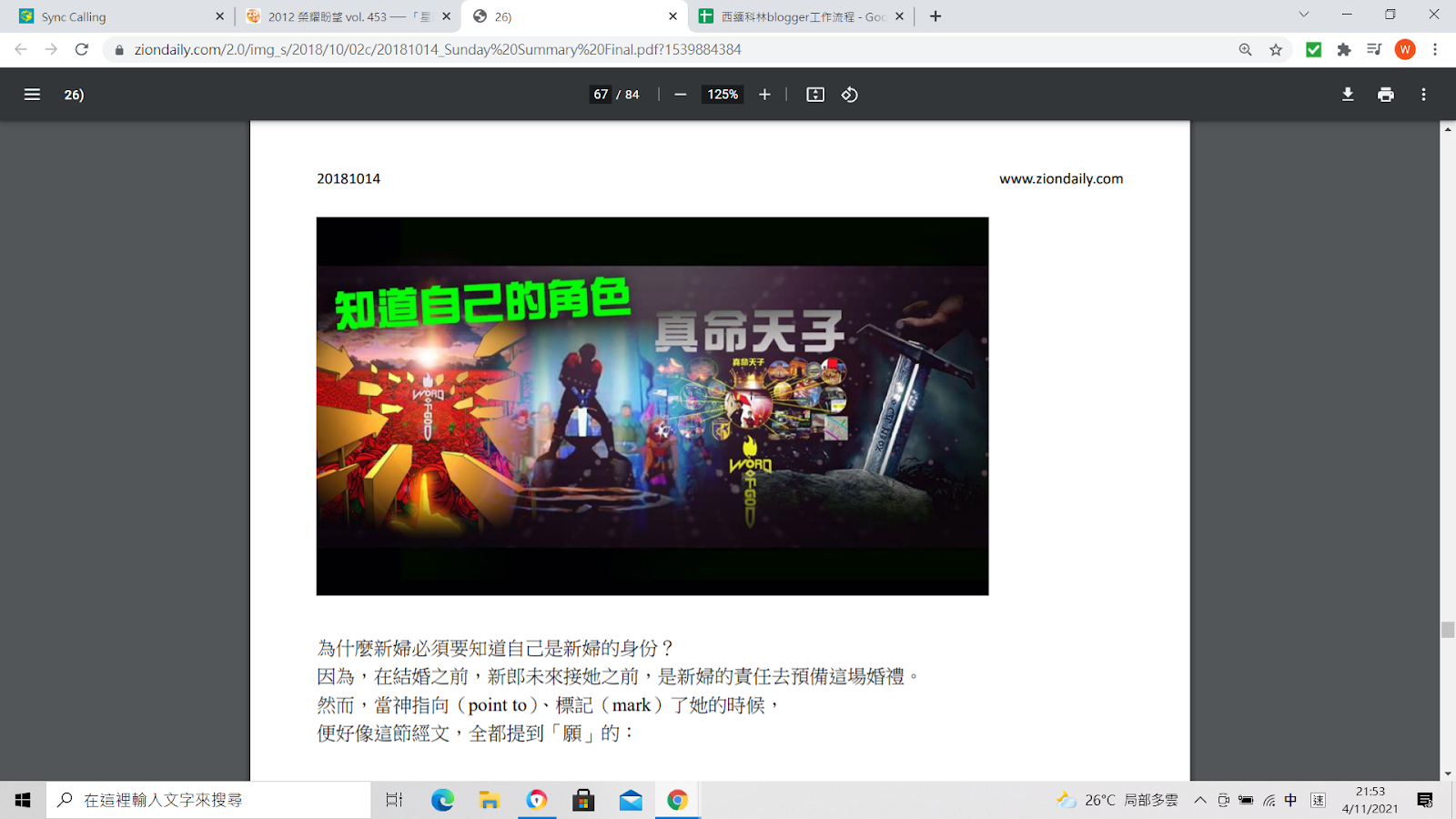Download the PDF file
This screenshot has width=1456, height=819.
(1348, 95)
